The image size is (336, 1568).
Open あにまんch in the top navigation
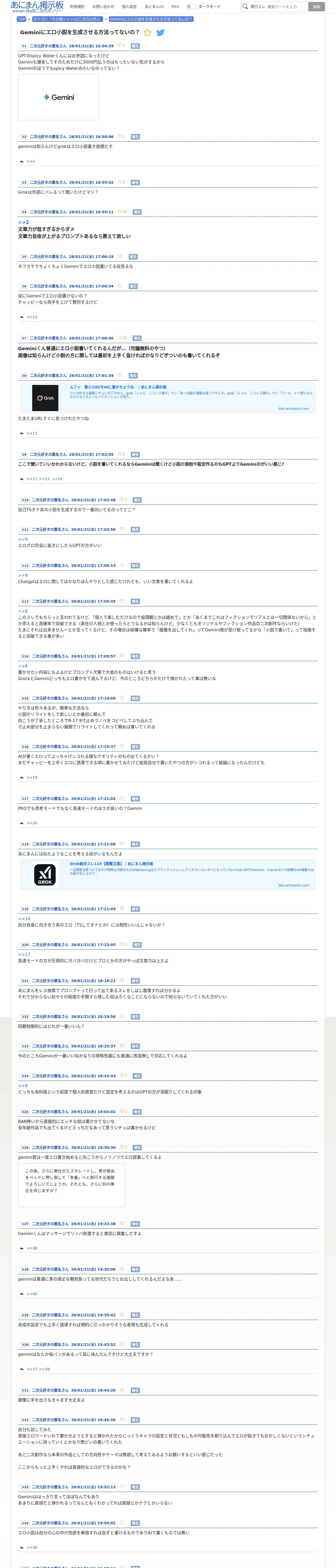coord(154,7)
